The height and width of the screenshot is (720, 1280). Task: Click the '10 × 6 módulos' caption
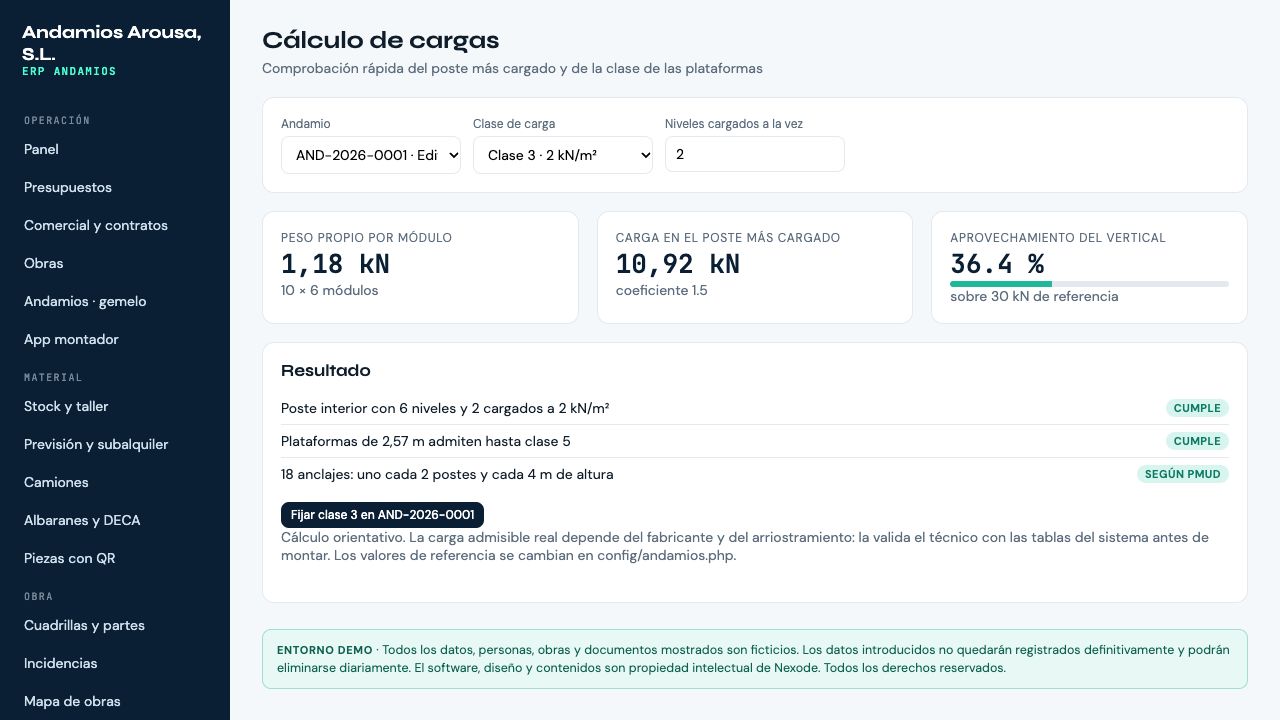point(330,290)
